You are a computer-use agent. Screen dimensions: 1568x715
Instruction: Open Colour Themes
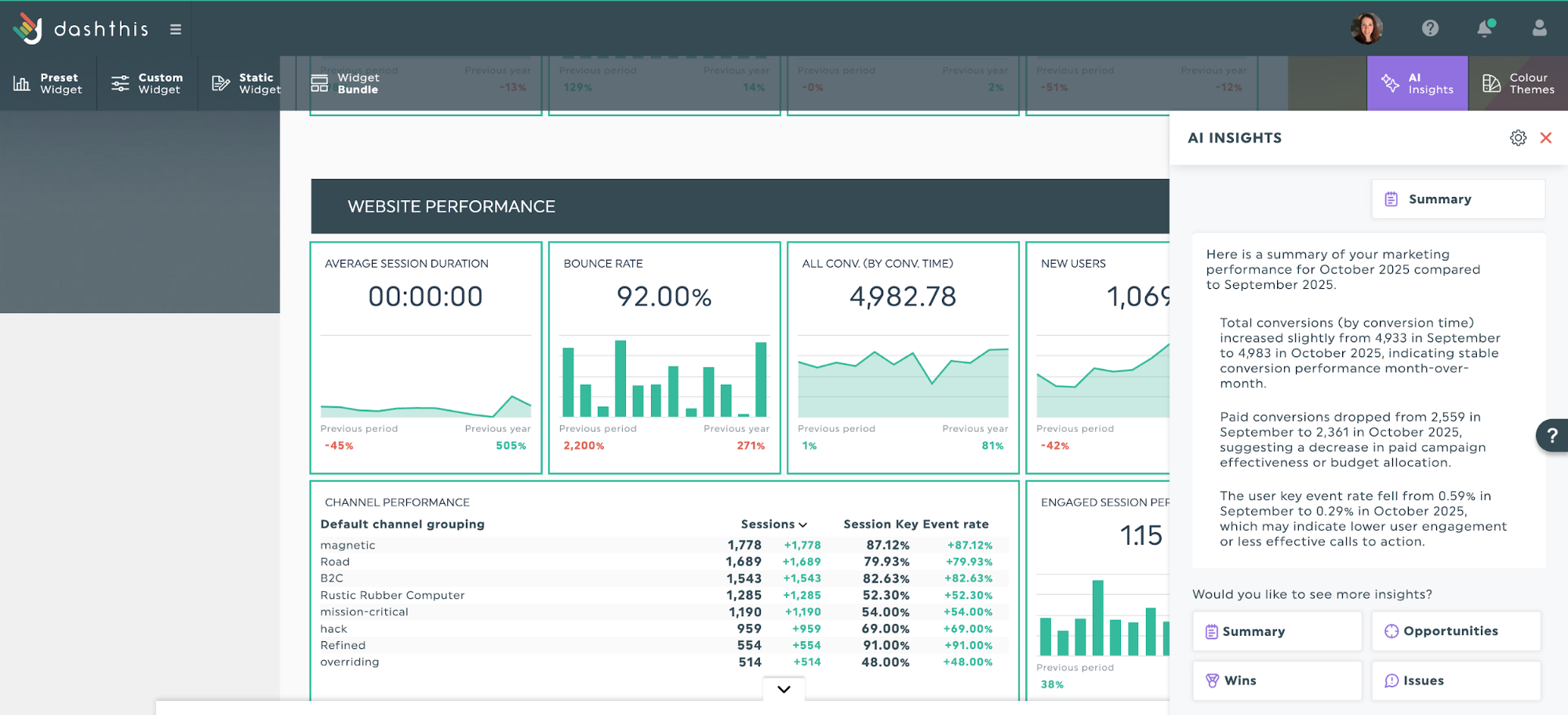coord(1517,82)
